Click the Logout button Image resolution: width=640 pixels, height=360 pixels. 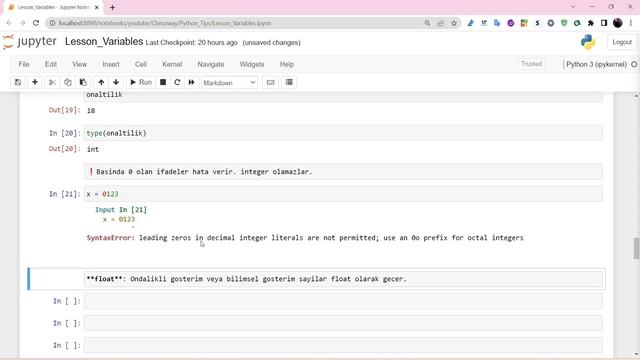tap(622, 42)
